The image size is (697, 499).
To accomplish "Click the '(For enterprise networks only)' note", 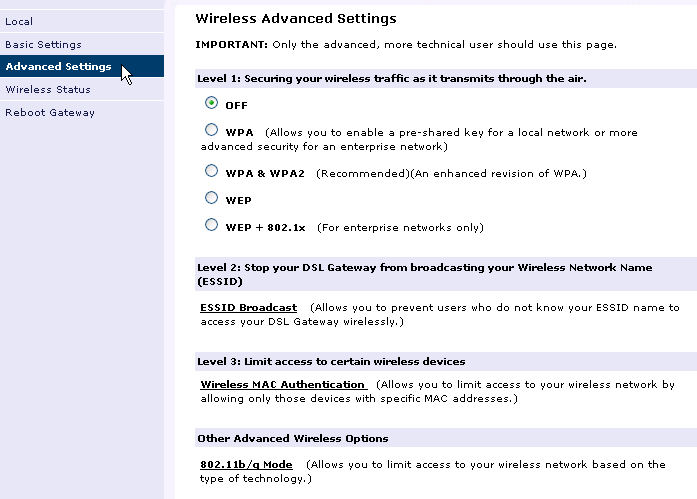I will coord(400,228).
